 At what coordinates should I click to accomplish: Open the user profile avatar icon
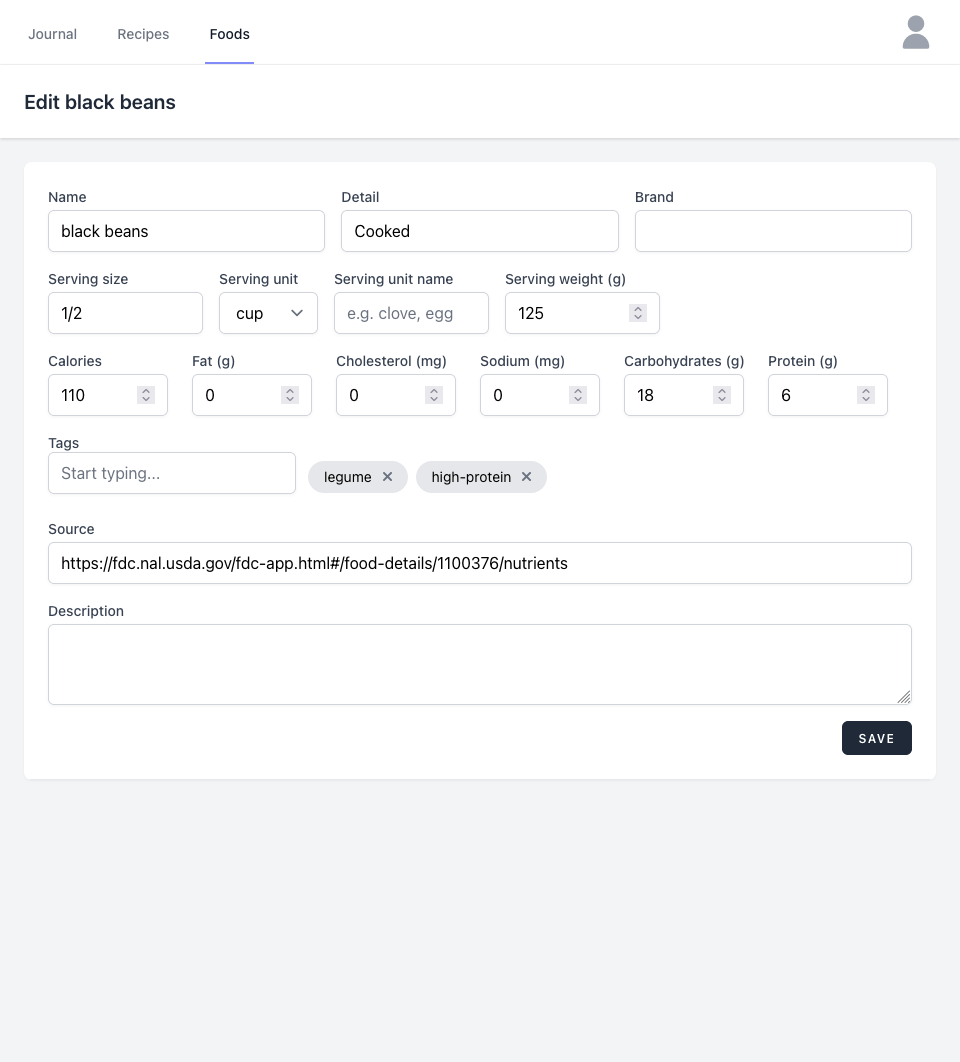point(915,32)
